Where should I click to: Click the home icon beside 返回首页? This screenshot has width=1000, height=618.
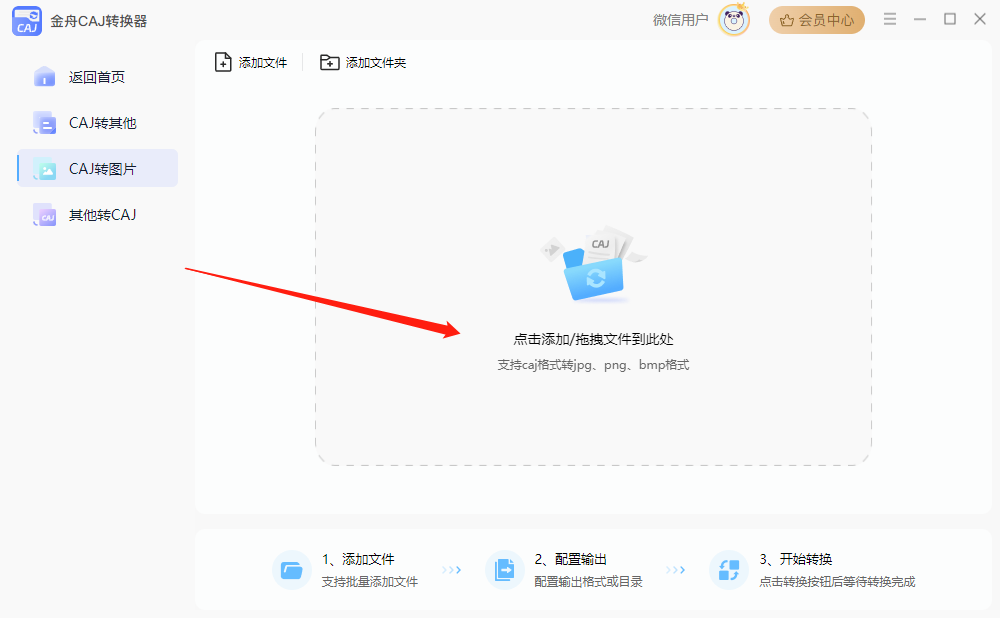click(x=44, y=77)
